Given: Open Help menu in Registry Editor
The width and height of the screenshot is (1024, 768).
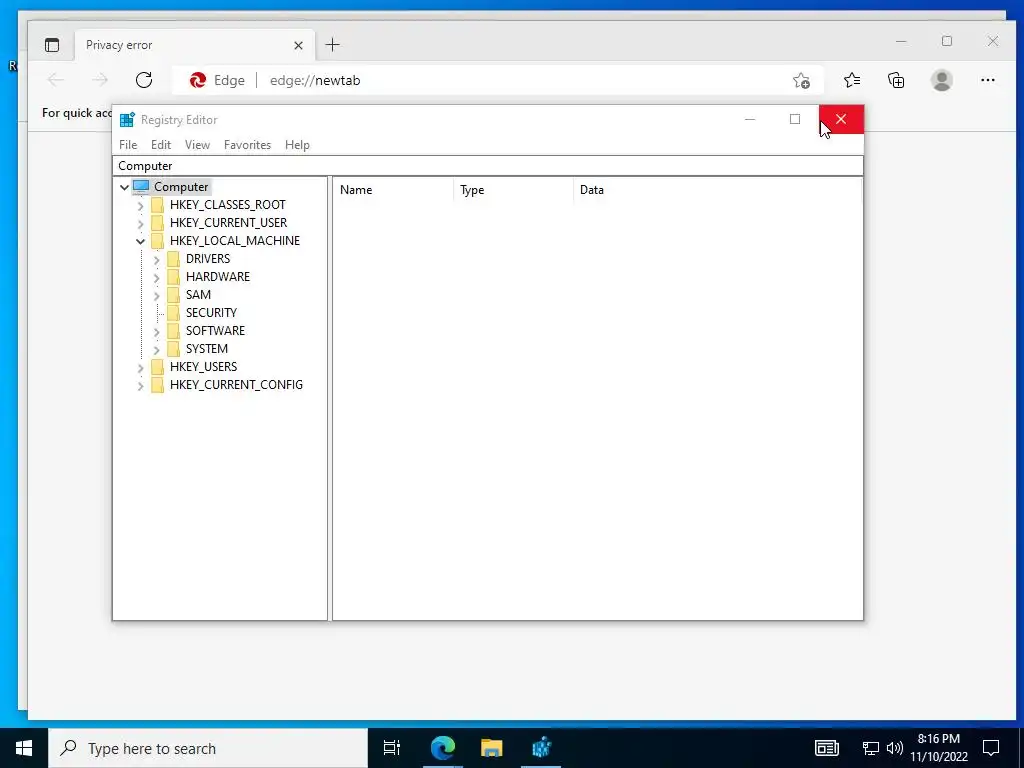Looking at the screenshot, I should click(297, 145).
